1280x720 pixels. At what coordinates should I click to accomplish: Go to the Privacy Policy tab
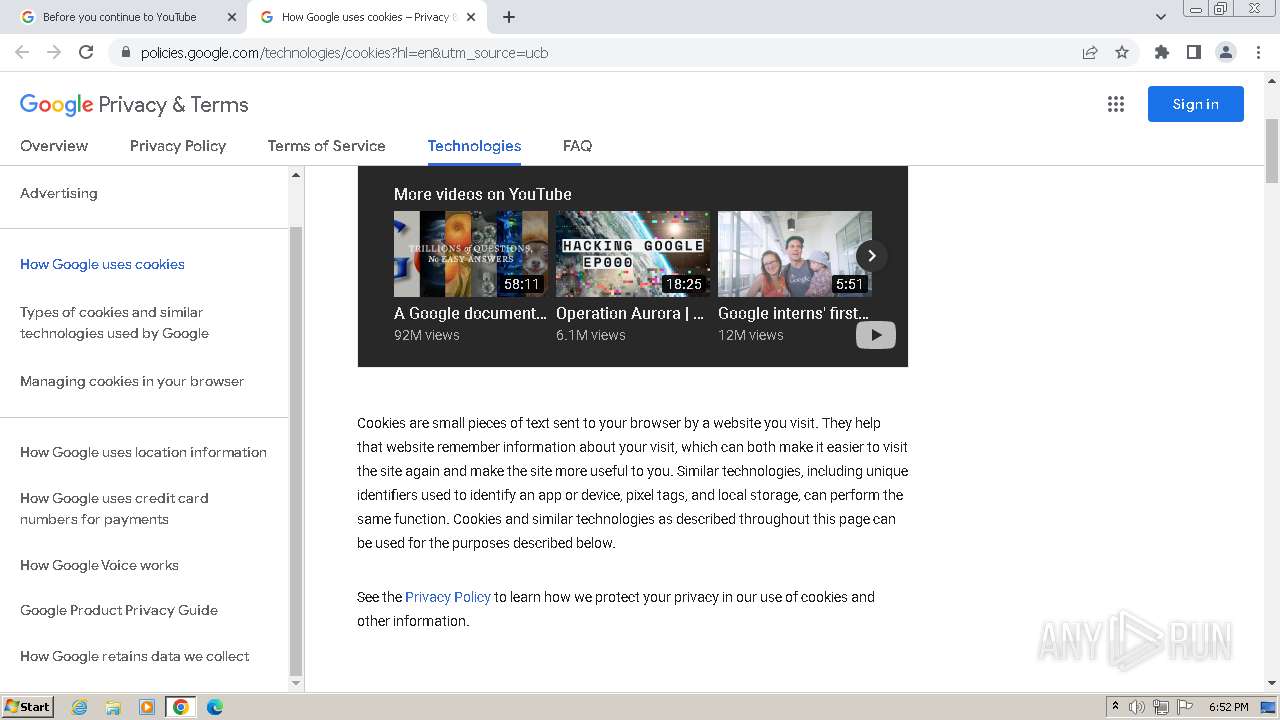(x=178, y=146)
